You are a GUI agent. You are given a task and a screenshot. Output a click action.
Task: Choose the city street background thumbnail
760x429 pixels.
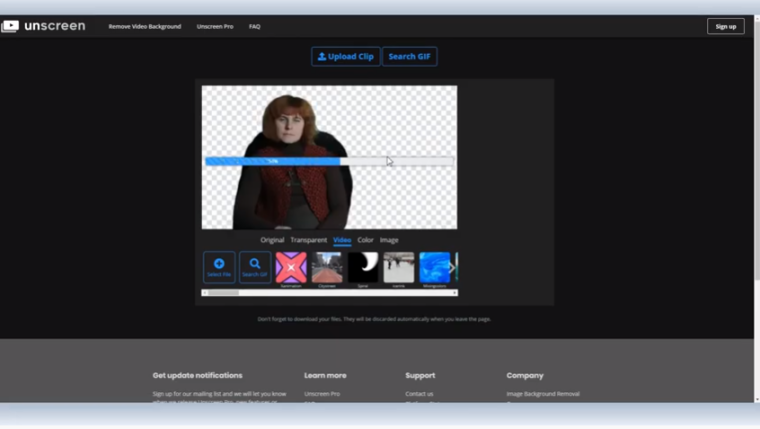point(327,267)
